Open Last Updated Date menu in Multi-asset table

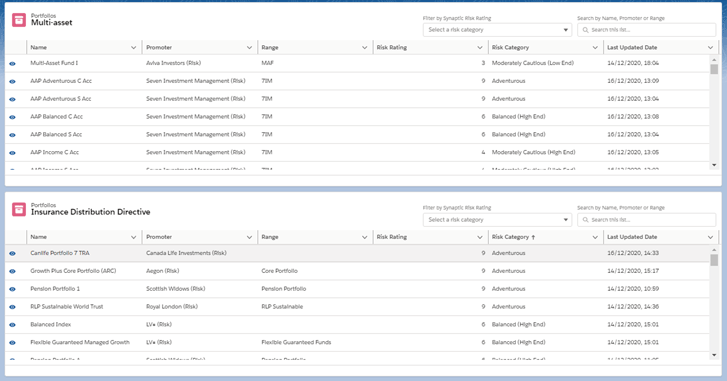710,47
